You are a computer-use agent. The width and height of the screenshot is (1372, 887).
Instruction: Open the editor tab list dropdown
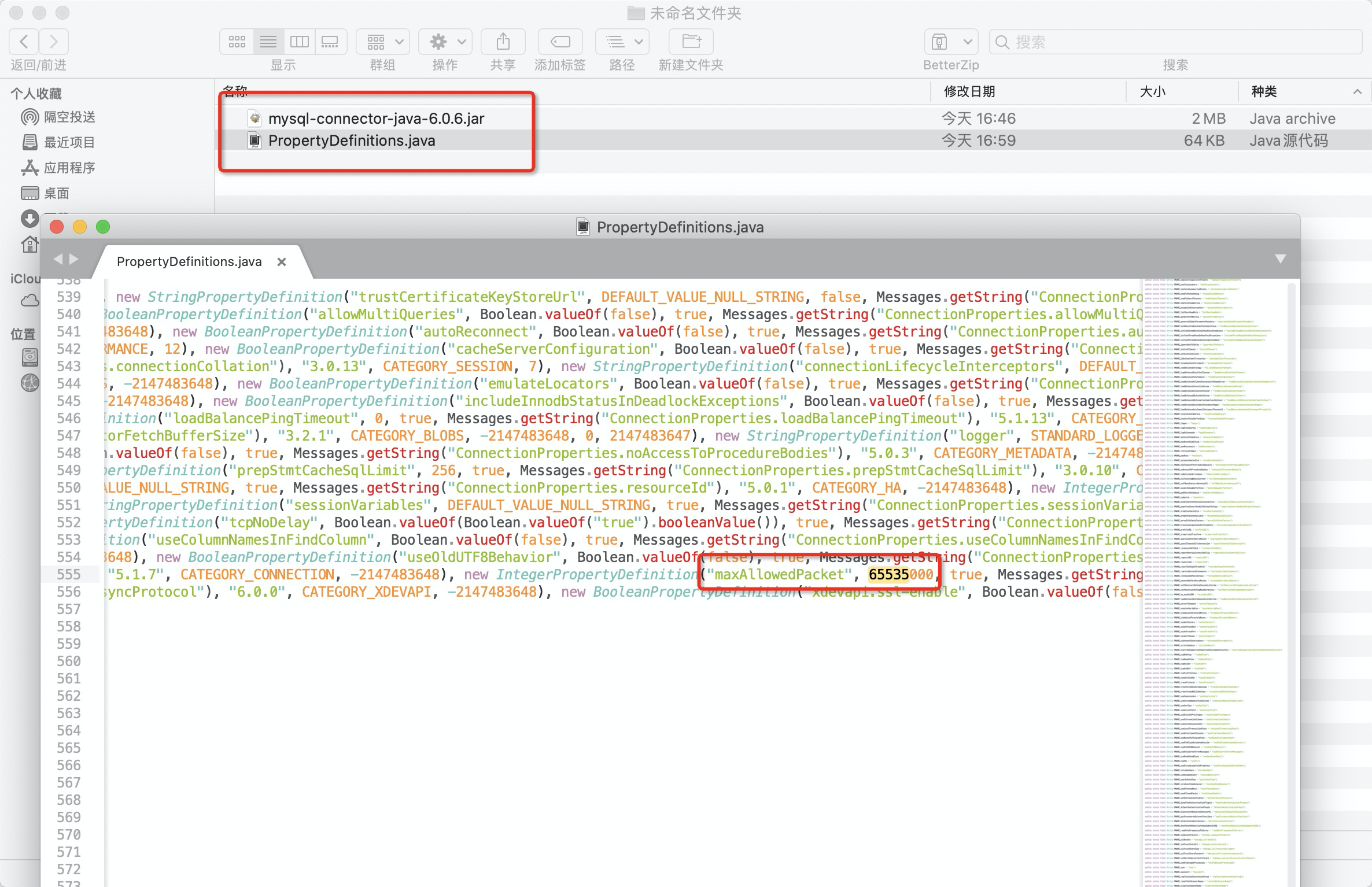(1281, 259)
